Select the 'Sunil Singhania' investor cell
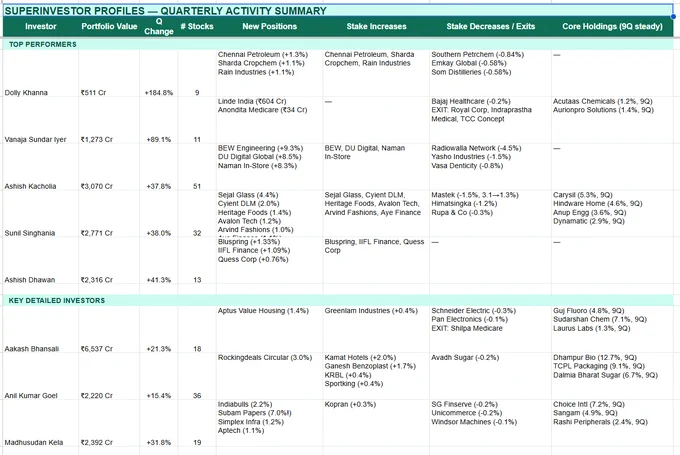This screenshot has width=680, height=455. click(41, 214)
